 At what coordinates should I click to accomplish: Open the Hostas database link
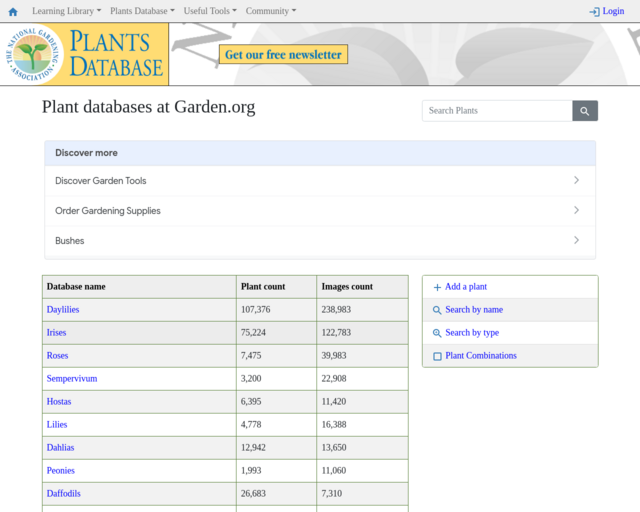click(59, 401)
